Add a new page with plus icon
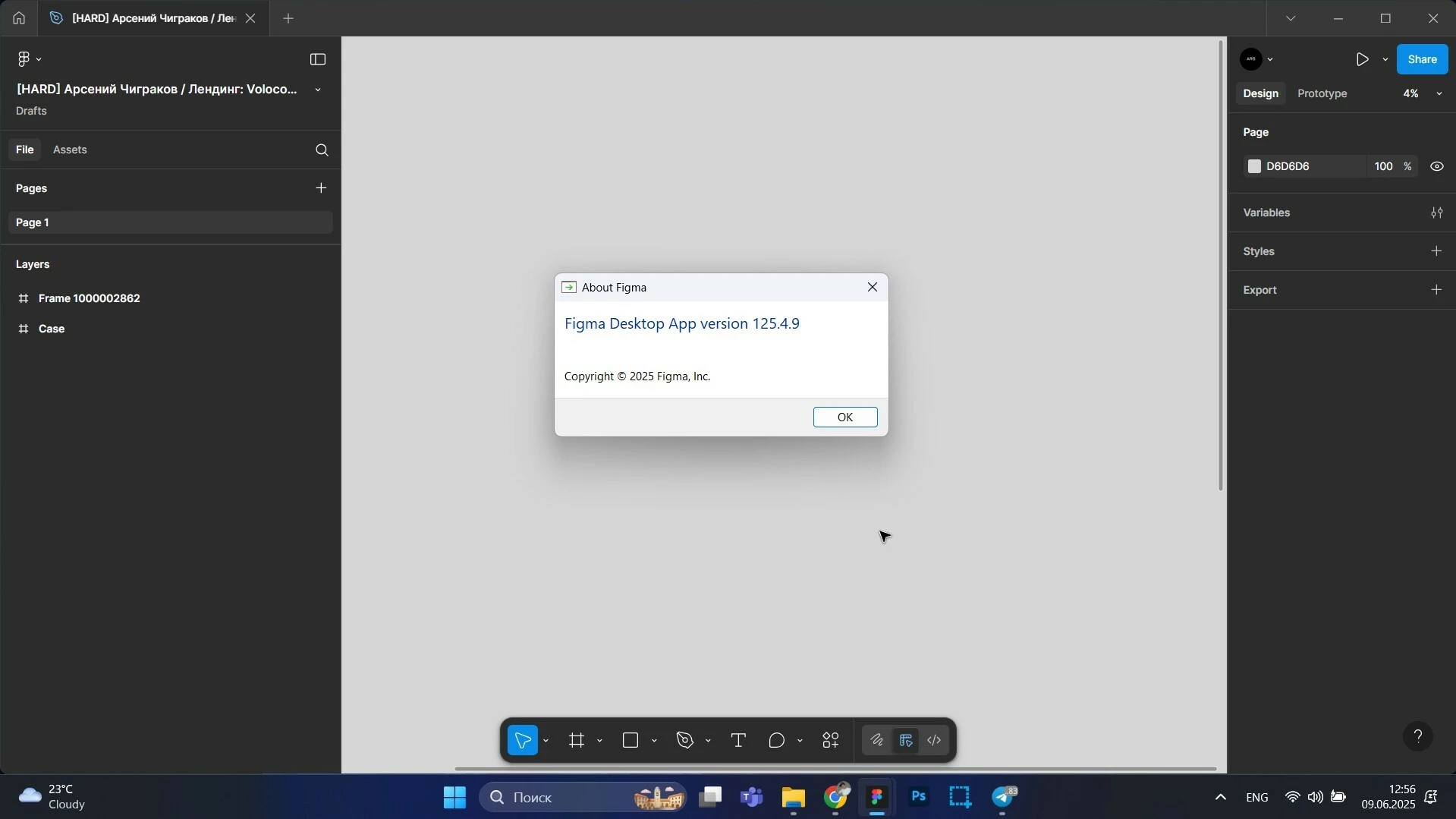The height and width of the screenshot is (819, 1456). (x=321, y=187)
